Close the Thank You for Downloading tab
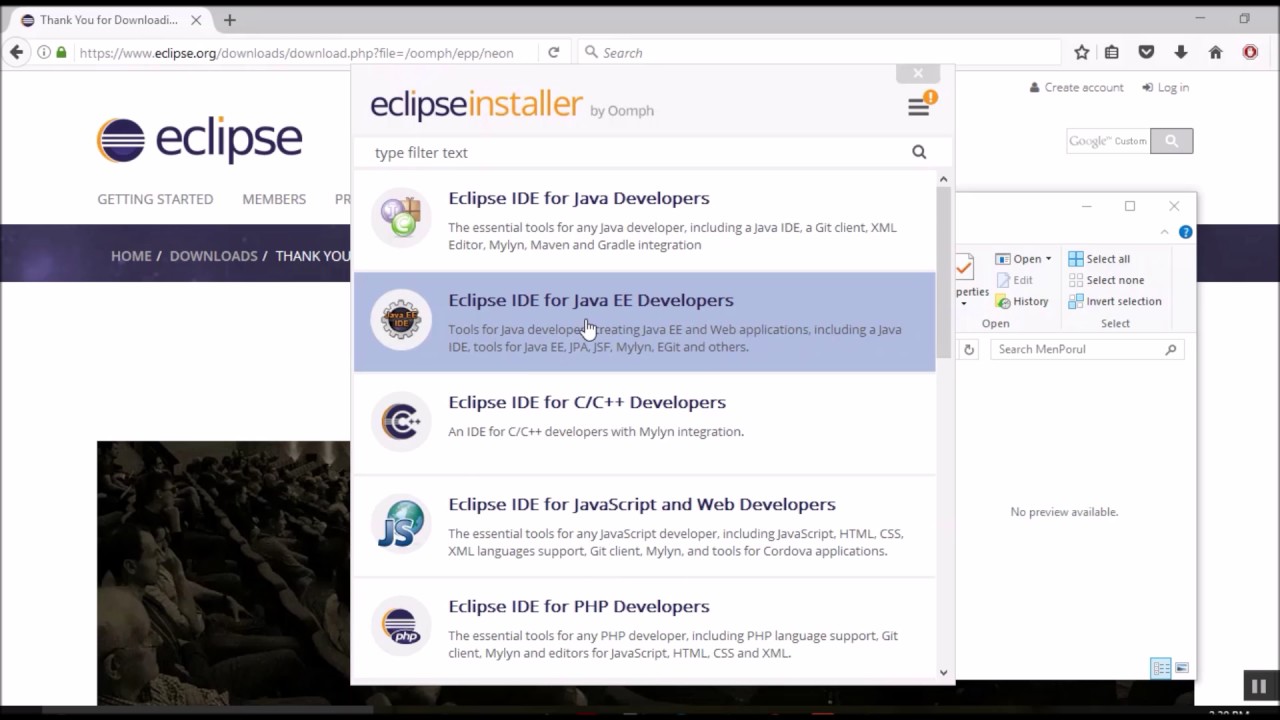The height and width of the screenshot is (720, 1280). tap(196, 20)
